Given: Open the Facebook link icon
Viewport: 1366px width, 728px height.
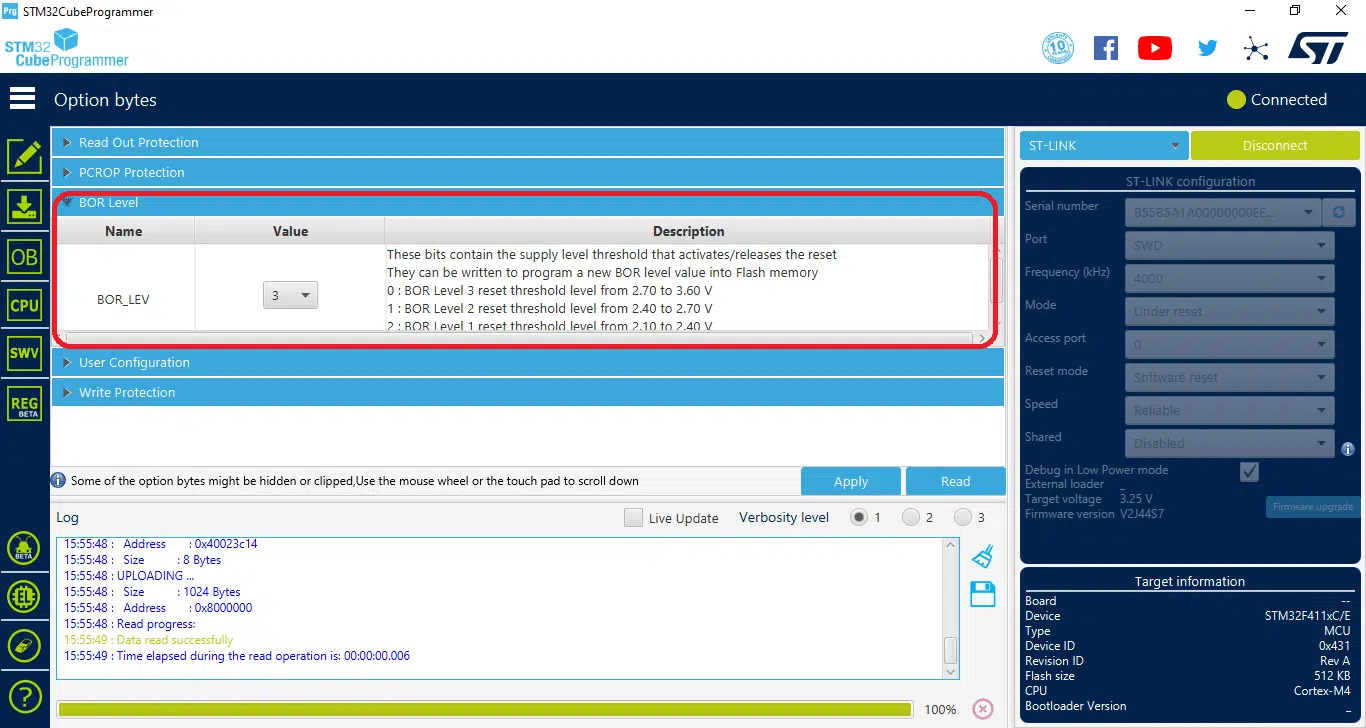Looking at the screenshot, I should 1106,48.
